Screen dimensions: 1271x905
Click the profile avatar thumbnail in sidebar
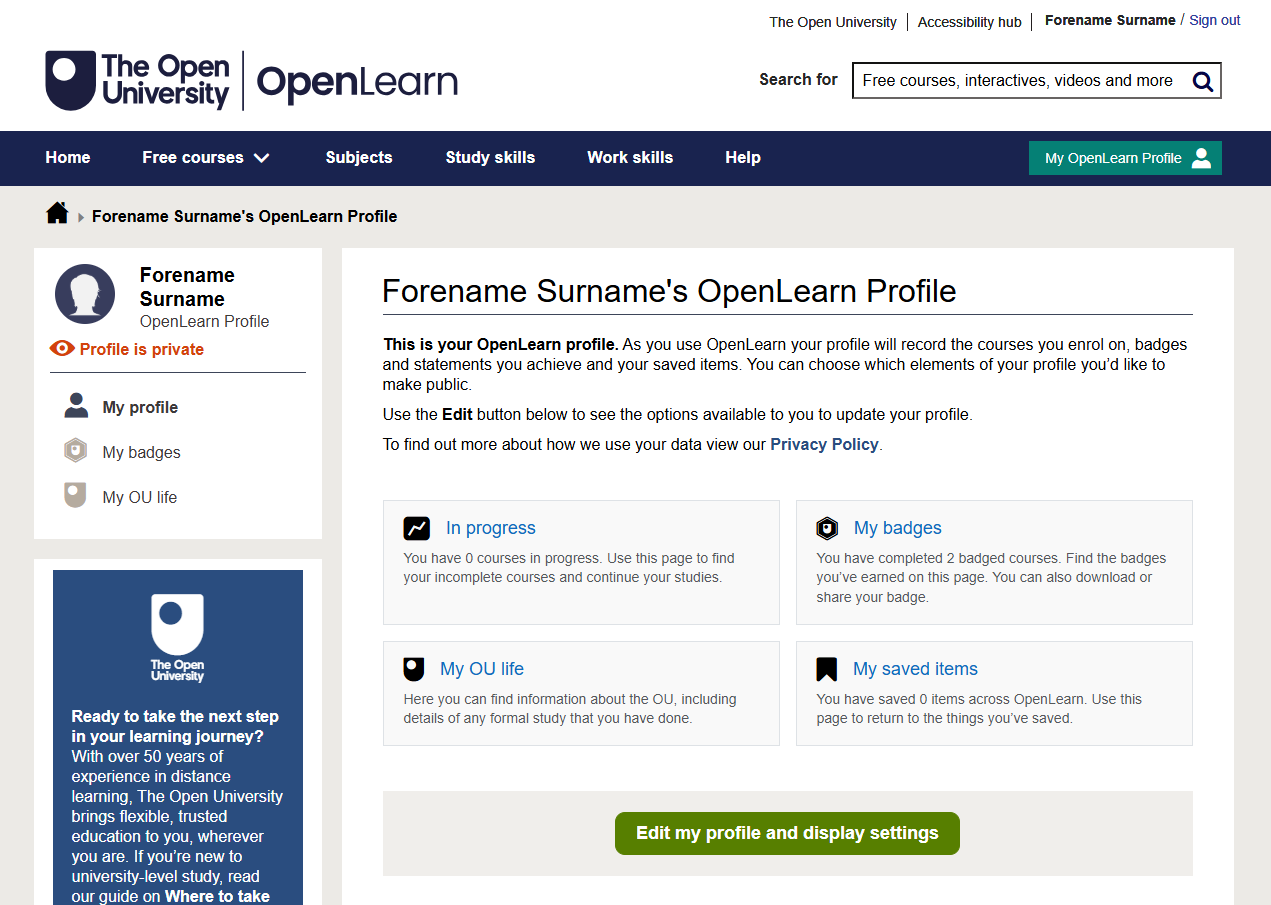[85, 293]
